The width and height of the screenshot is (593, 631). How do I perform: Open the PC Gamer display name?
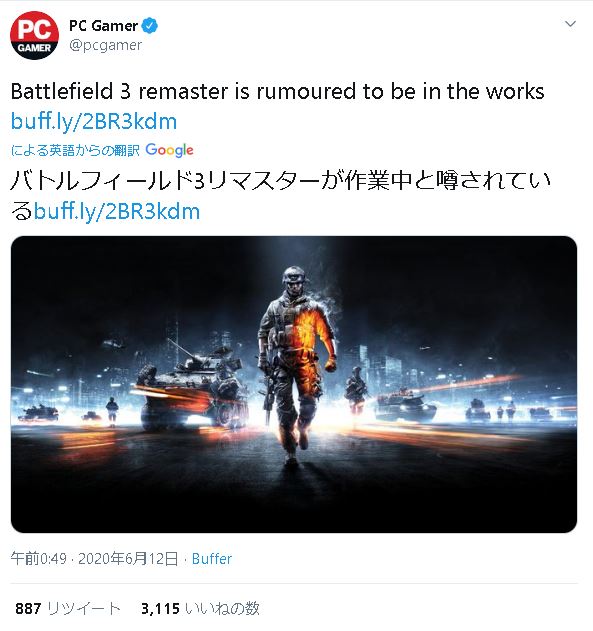click(103, 26)
